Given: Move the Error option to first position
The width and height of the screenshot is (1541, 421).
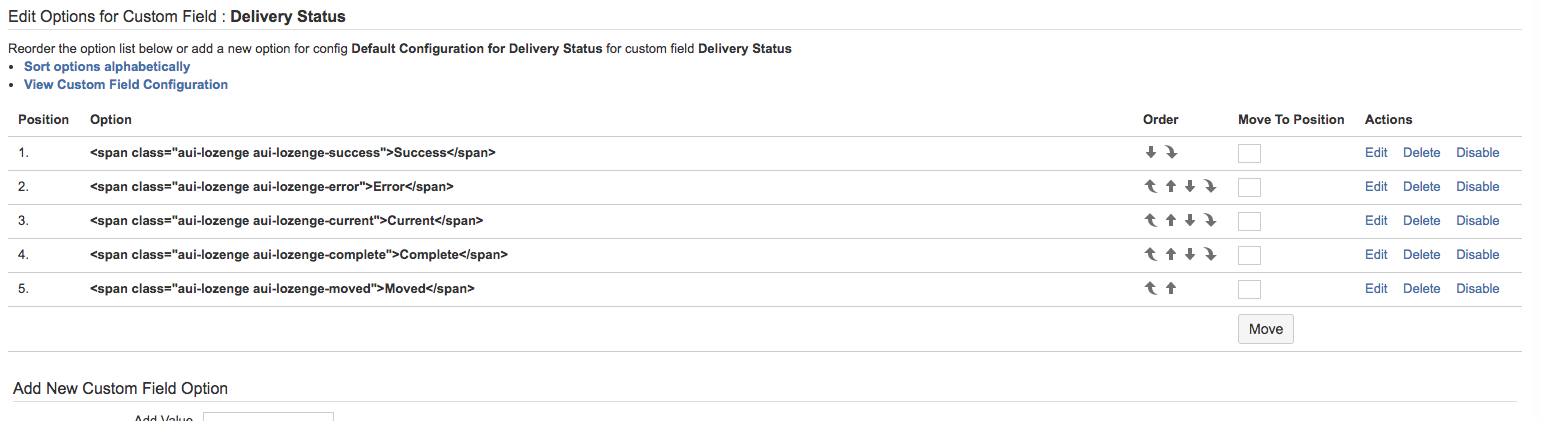Looking at the screenshot, I should 1151,187.
